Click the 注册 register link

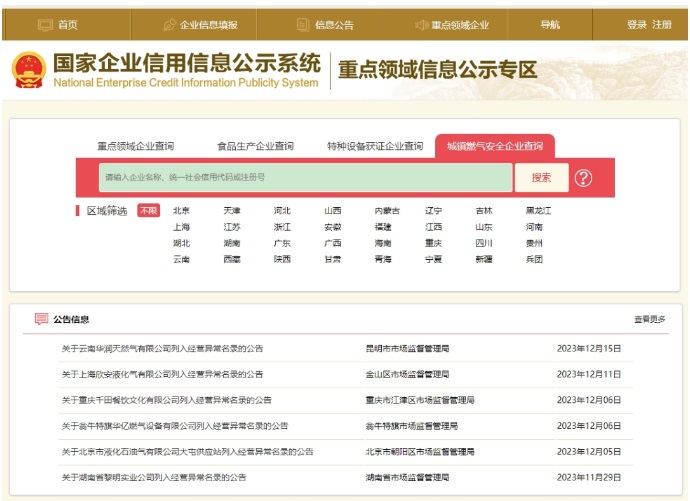click(x=662, y=25)
